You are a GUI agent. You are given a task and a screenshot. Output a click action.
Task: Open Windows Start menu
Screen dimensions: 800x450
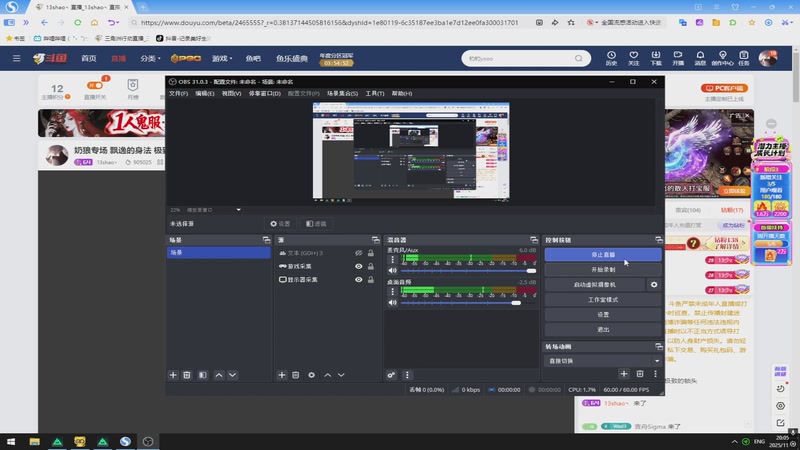[11, 442]
